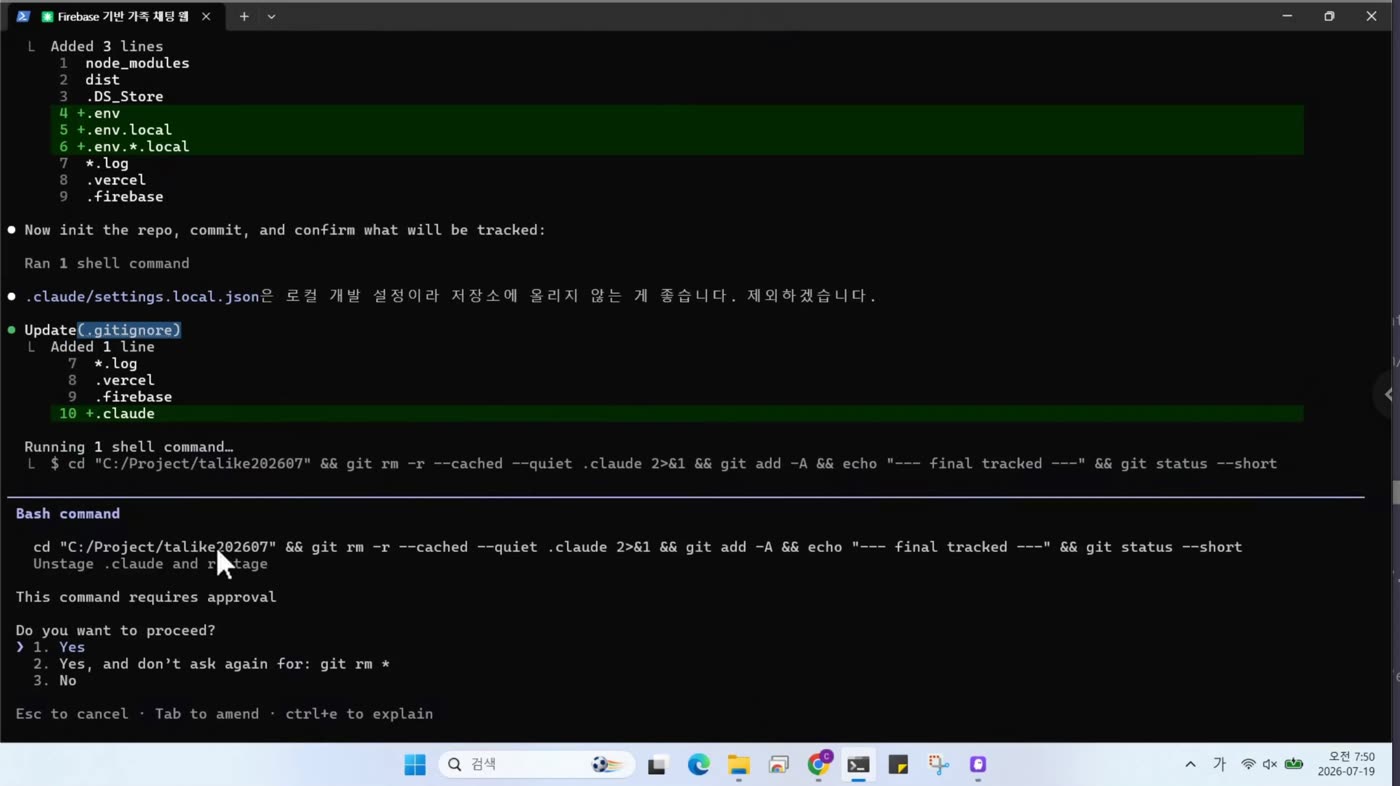Open the Windows Start menu
This screenshot has width=1400, height=786.
(415, 765)
